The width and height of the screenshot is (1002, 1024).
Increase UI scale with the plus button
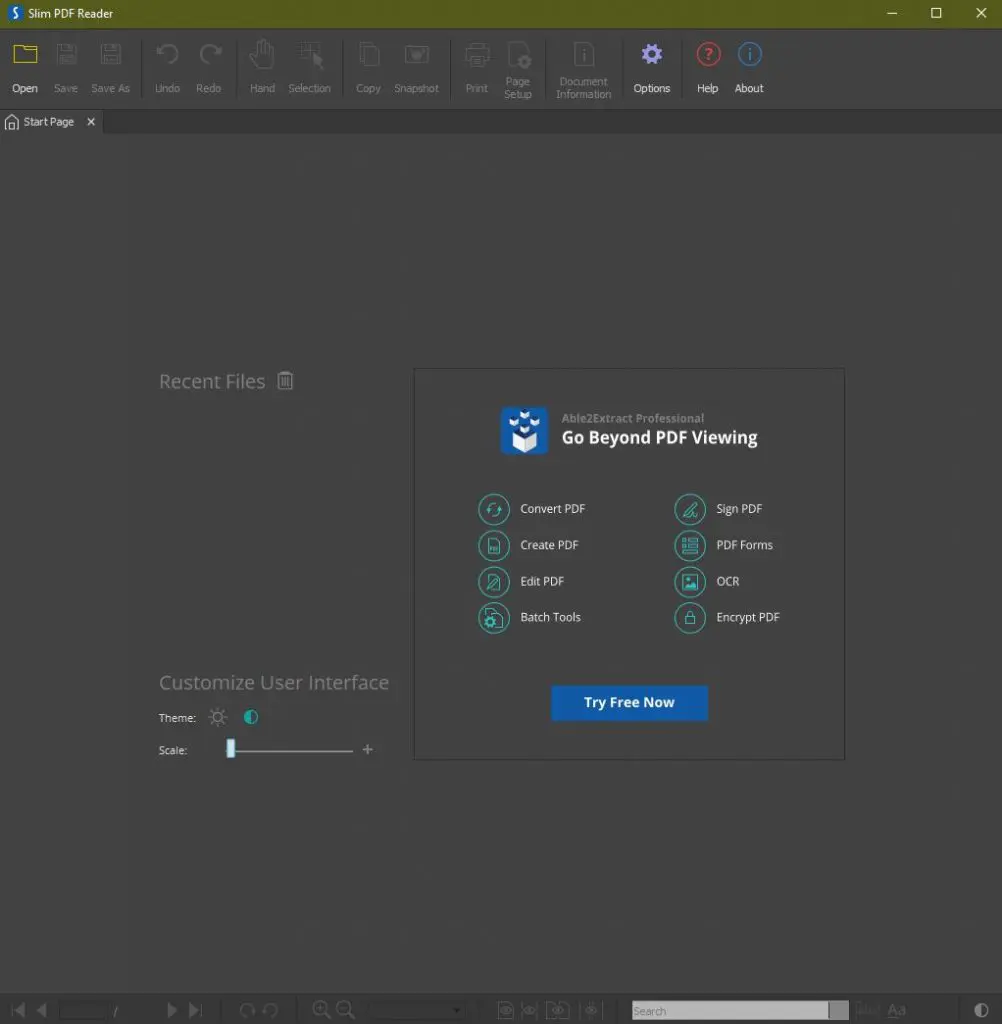368,749
